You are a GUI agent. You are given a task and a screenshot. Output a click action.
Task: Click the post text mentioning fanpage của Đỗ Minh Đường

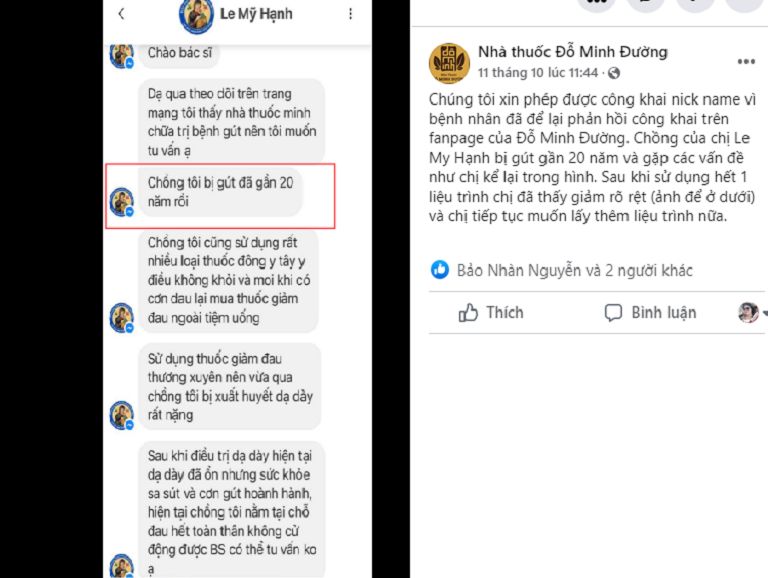[592, 157]
